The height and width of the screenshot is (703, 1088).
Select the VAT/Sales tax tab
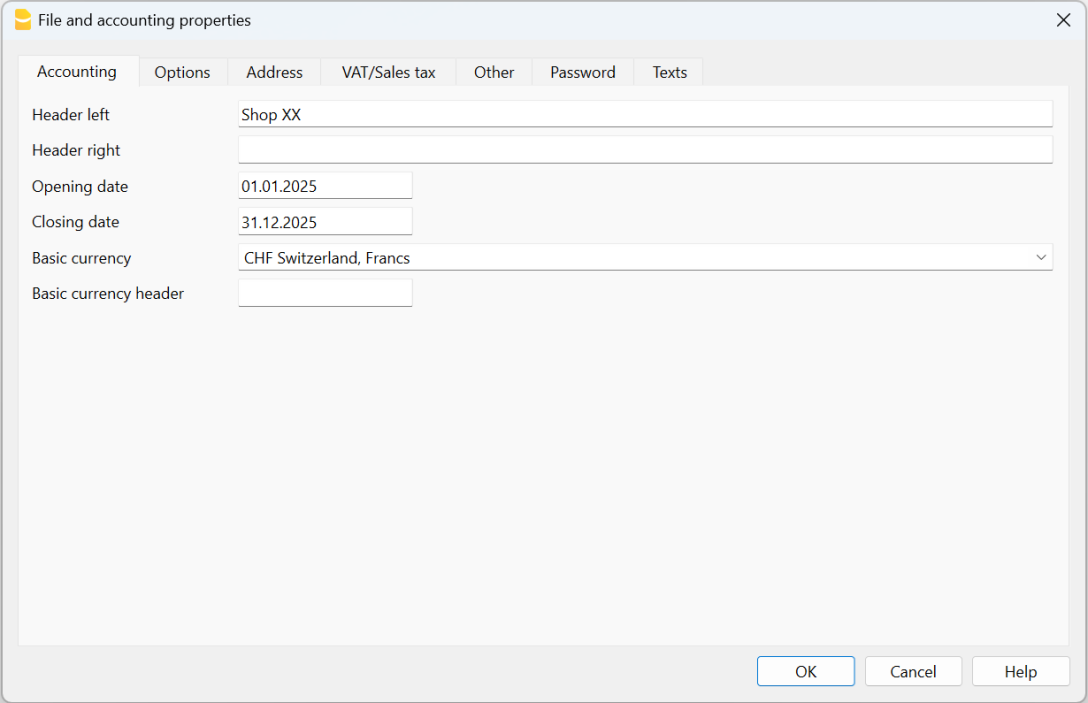click(x=388, y=72)
